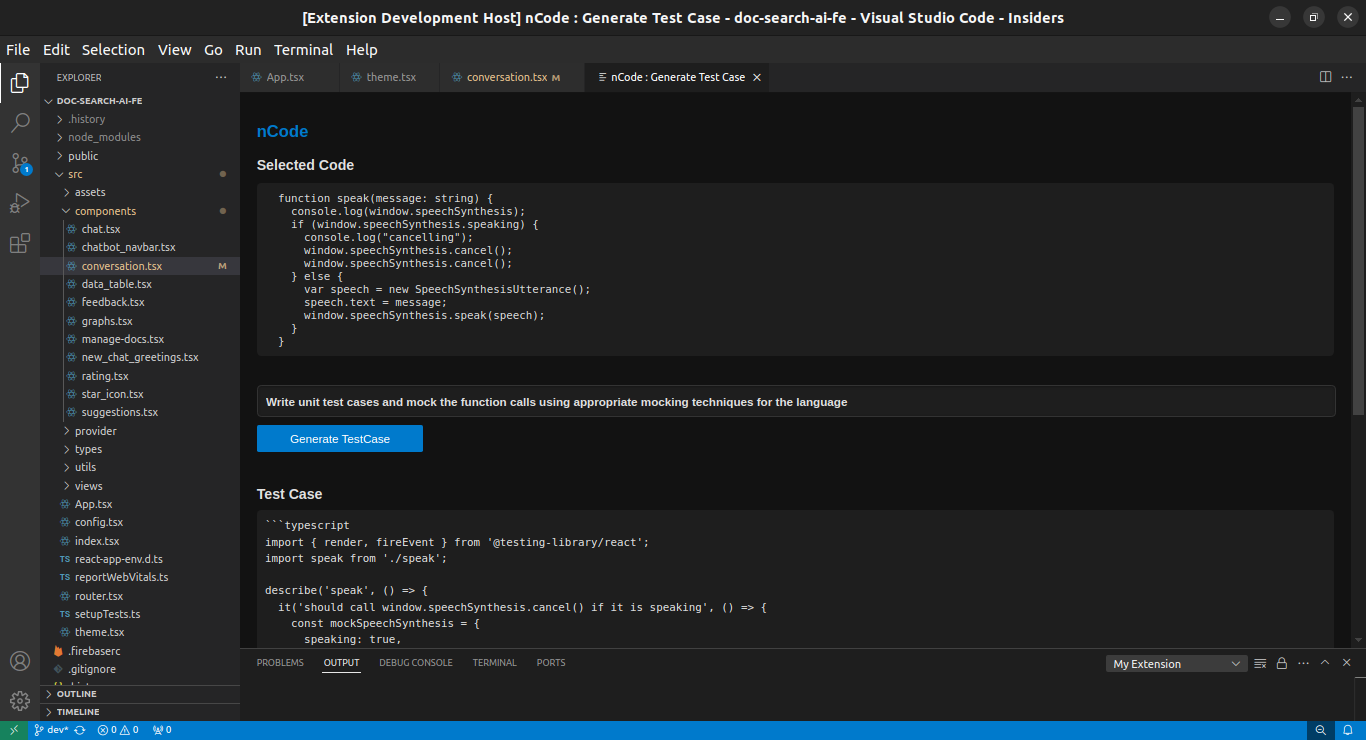The image size is (1366, 740).
Task: Open the Run menu
Action: click(248, 50)
